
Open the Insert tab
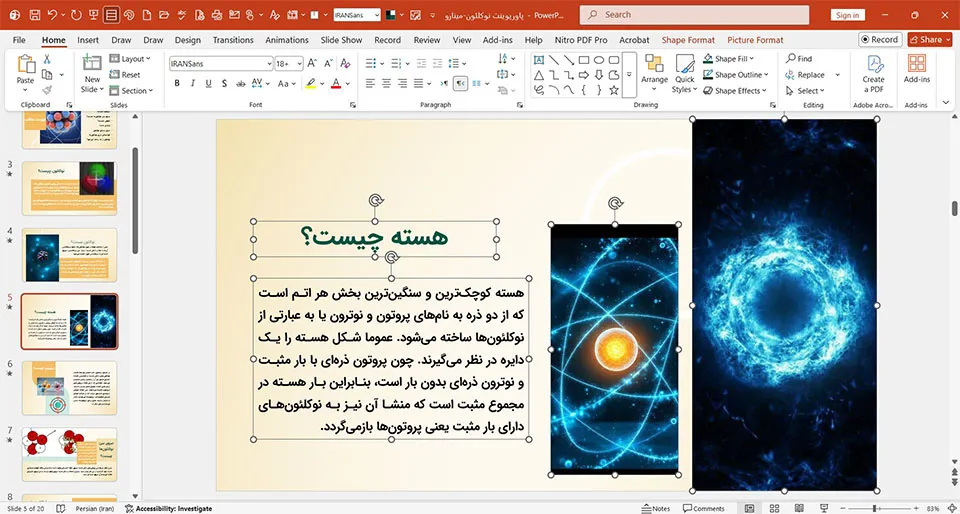[88, 40]
